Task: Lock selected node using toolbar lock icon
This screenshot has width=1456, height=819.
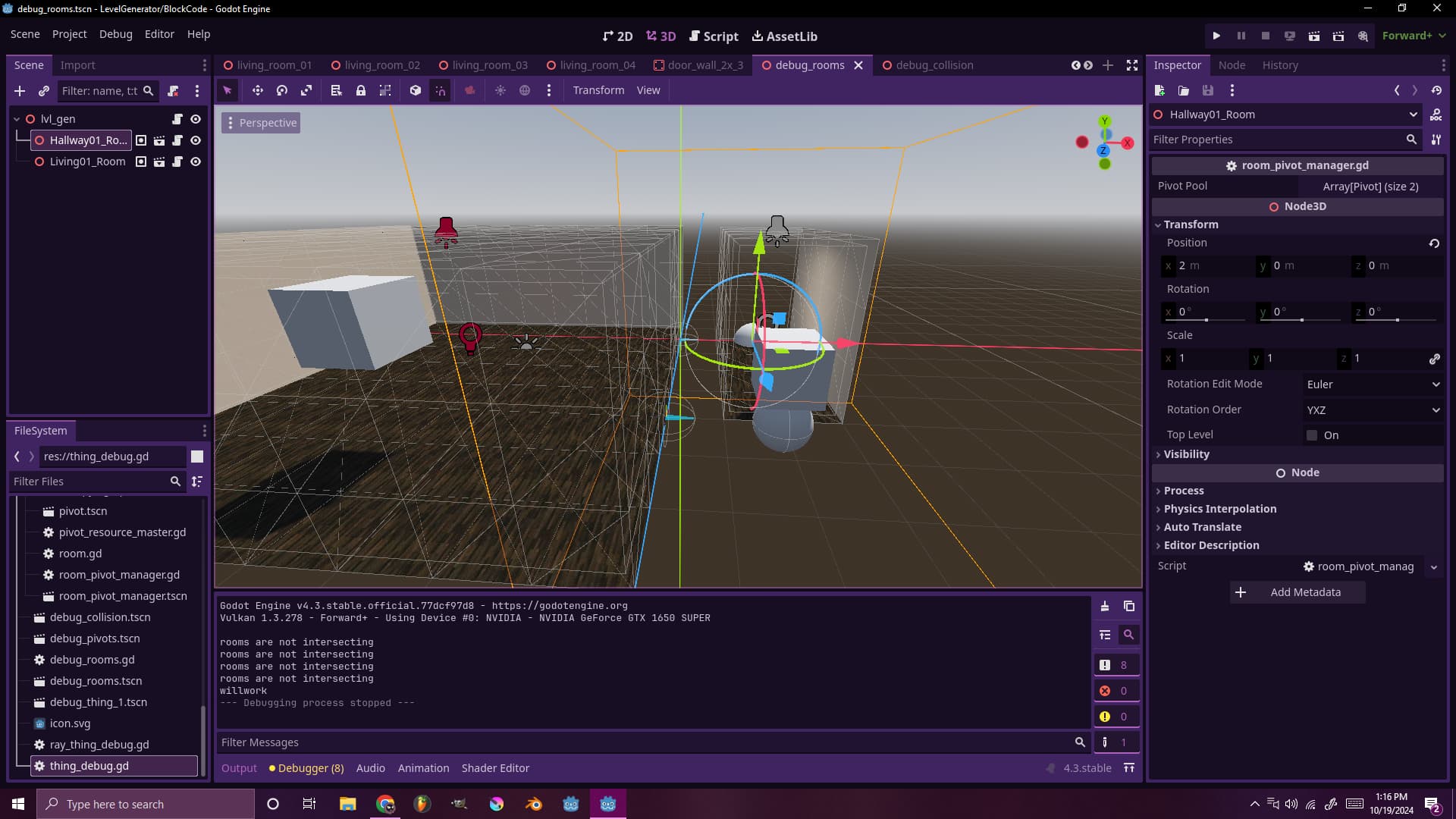Action: (361, 90)
